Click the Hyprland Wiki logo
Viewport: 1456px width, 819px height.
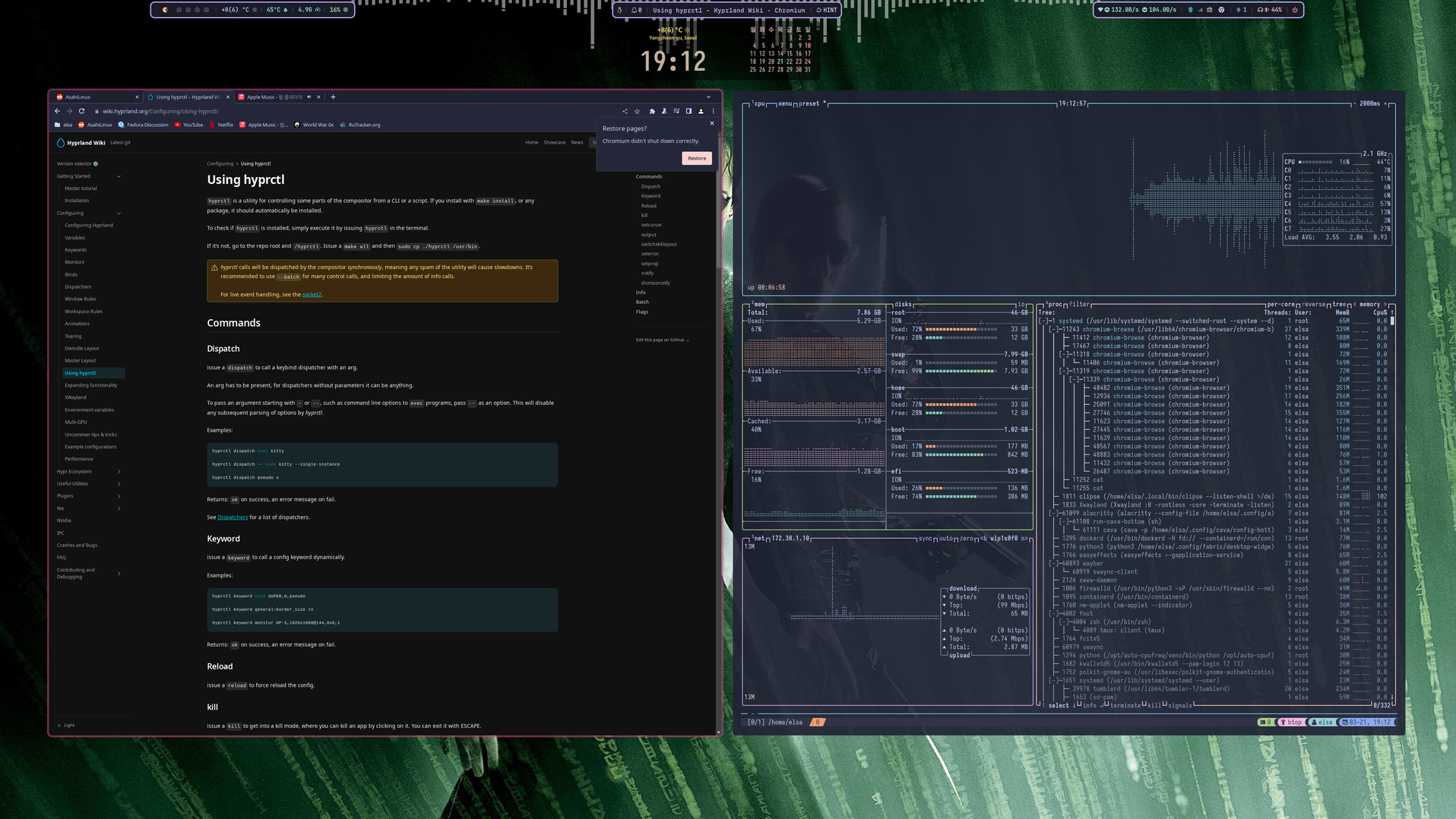coord(81,142)
